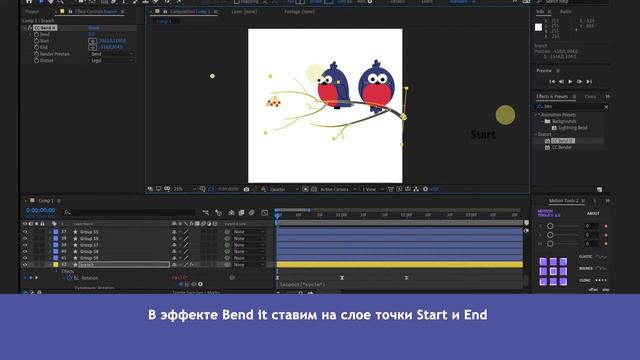Click the expression pick whip for Rotation

(194, 284)
